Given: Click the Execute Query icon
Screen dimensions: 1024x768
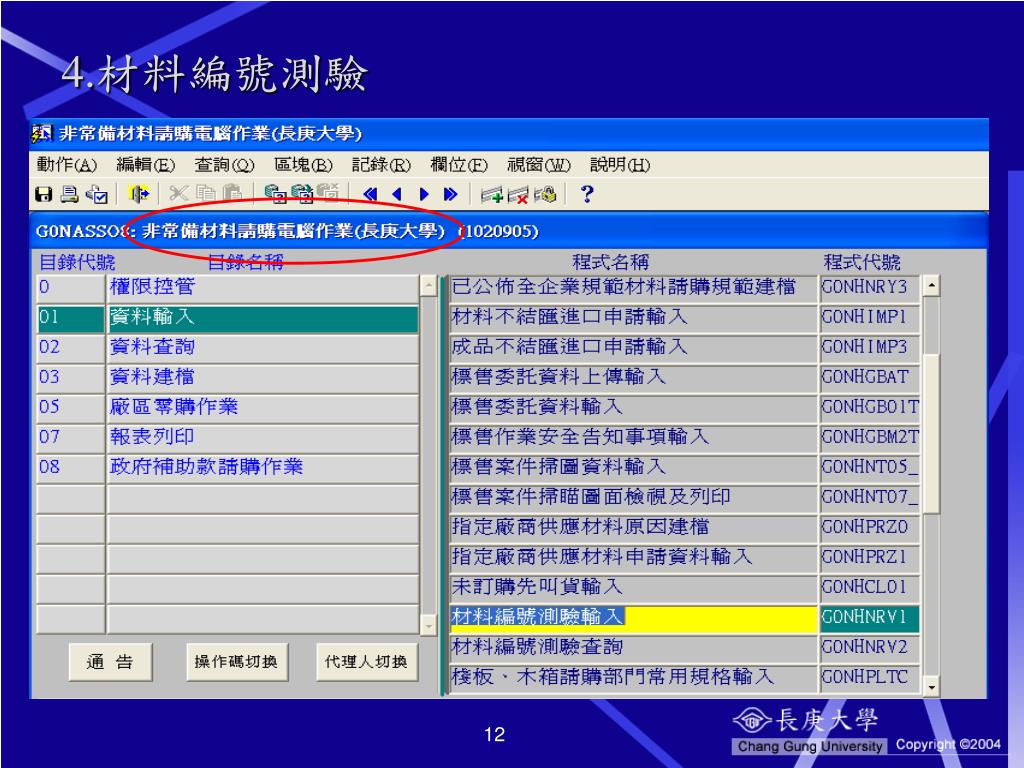Looking at the screenshot, I should click(302, 194).
